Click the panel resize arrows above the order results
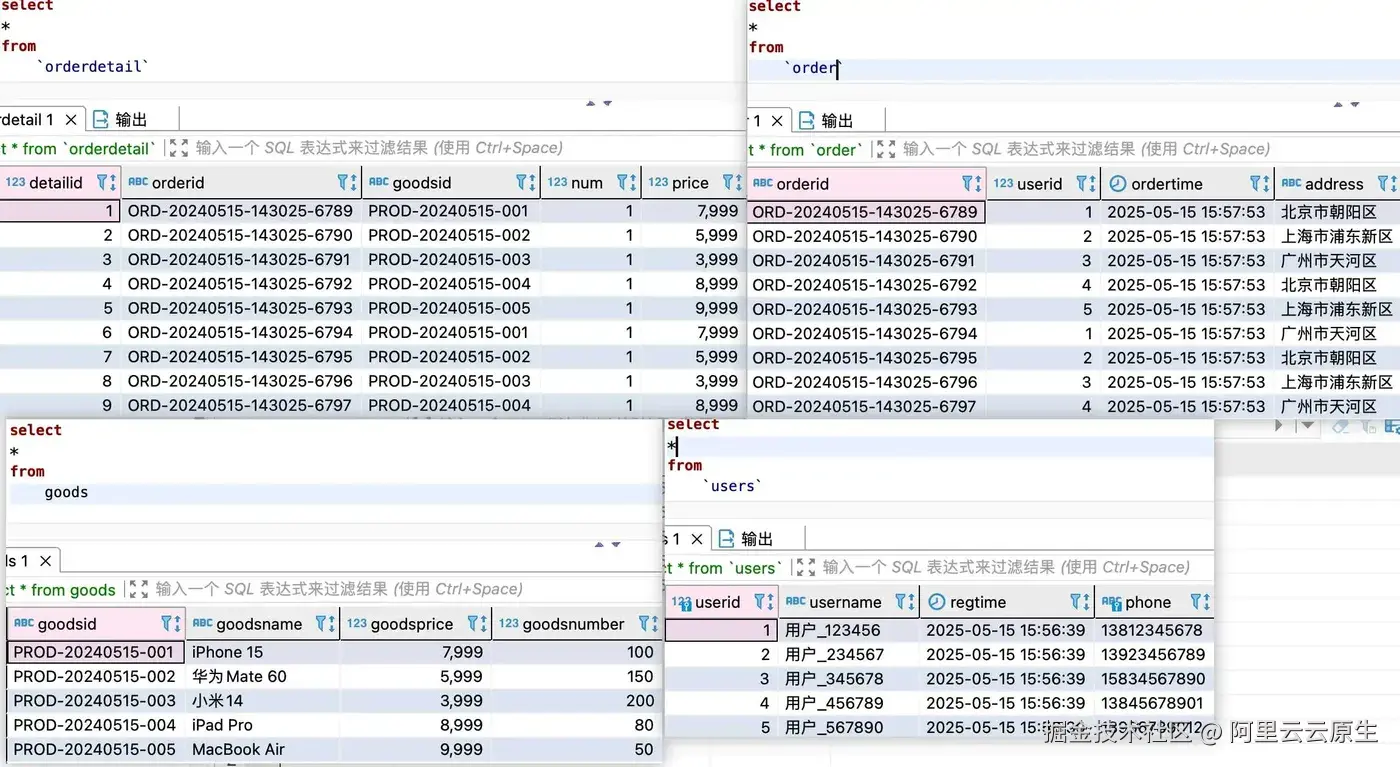 point(1347,104)
